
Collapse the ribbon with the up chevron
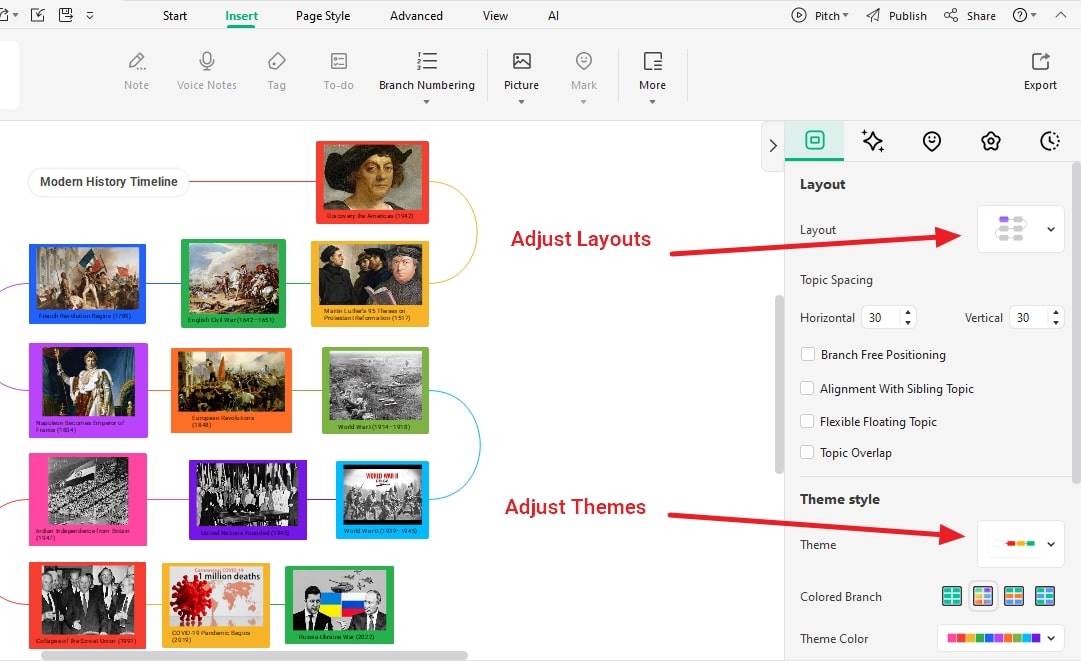1060,14
